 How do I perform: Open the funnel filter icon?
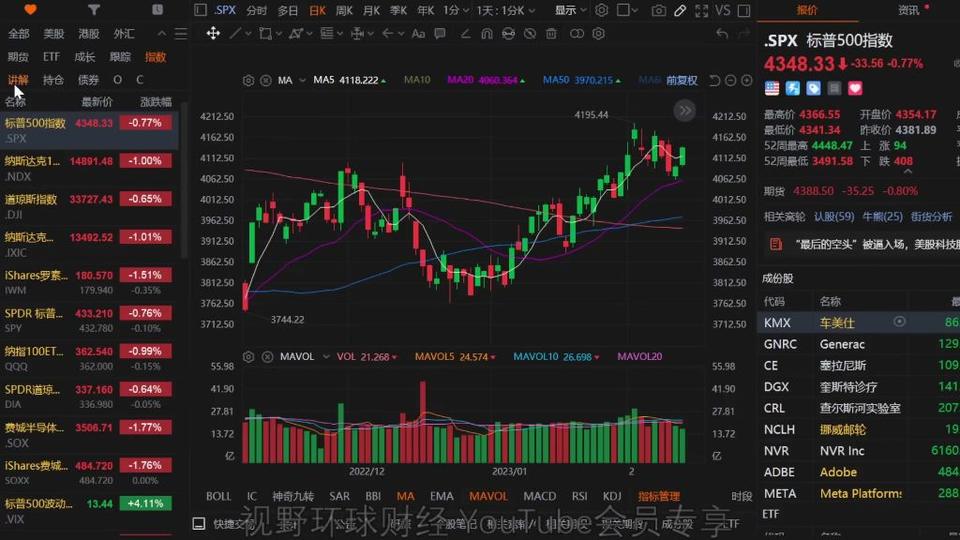(94, 10)
